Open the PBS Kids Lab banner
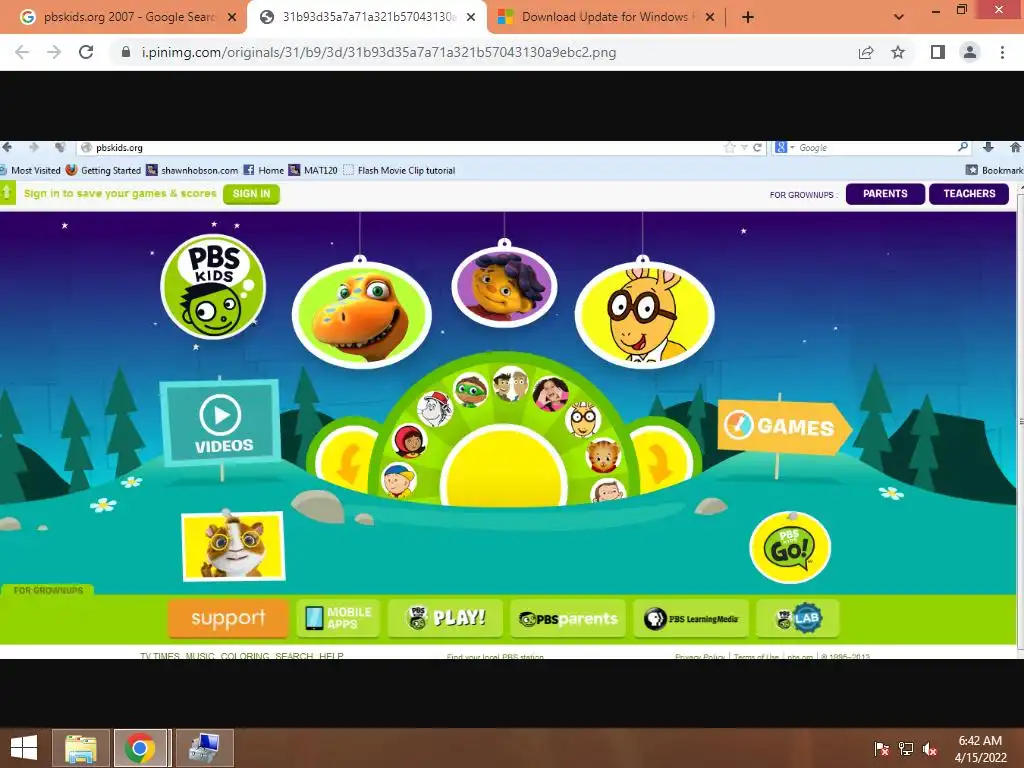 (x=797, y=618)
